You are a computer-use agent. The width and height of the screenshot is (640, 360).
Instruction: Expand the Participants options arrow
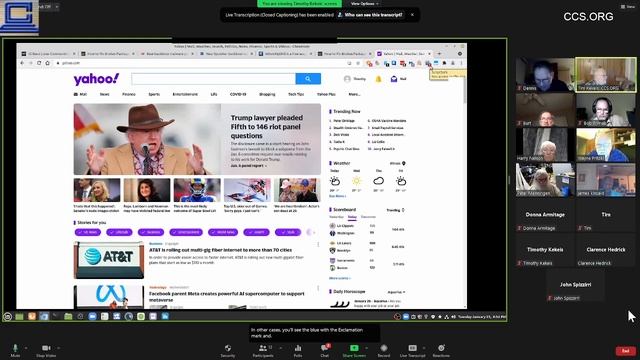[281, 348]
